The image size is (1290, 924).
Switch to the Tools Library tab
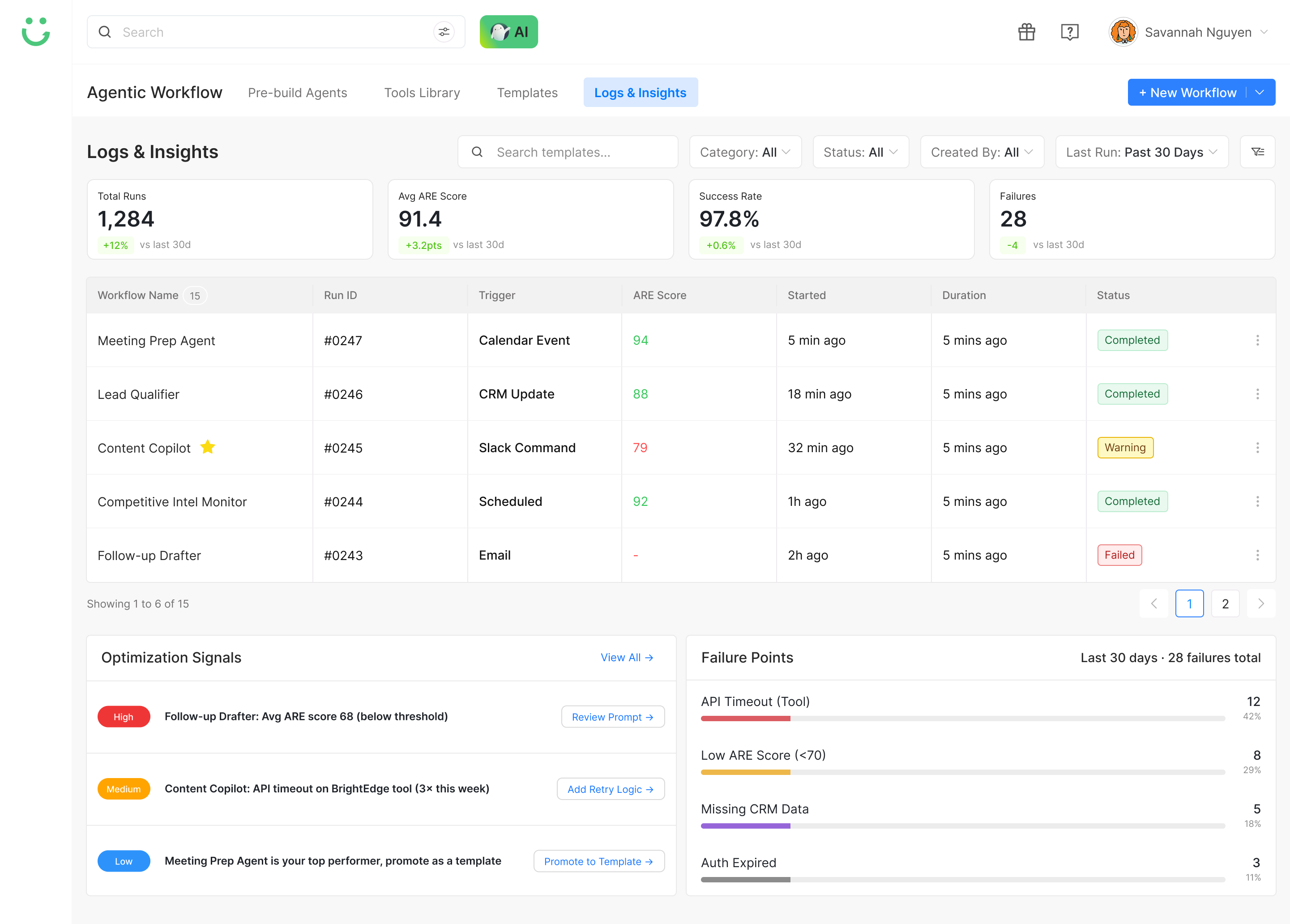pos(422,93)
